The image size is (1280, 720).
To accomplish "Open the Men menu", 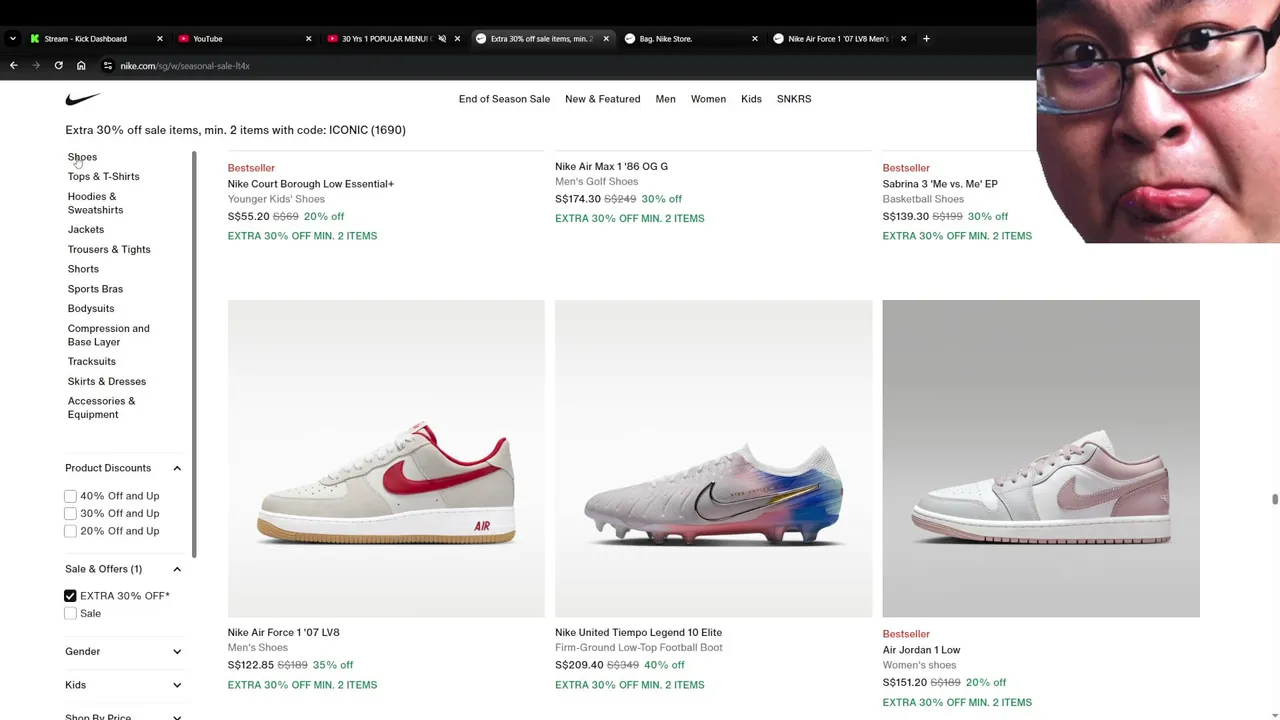I will pos(665,99).
